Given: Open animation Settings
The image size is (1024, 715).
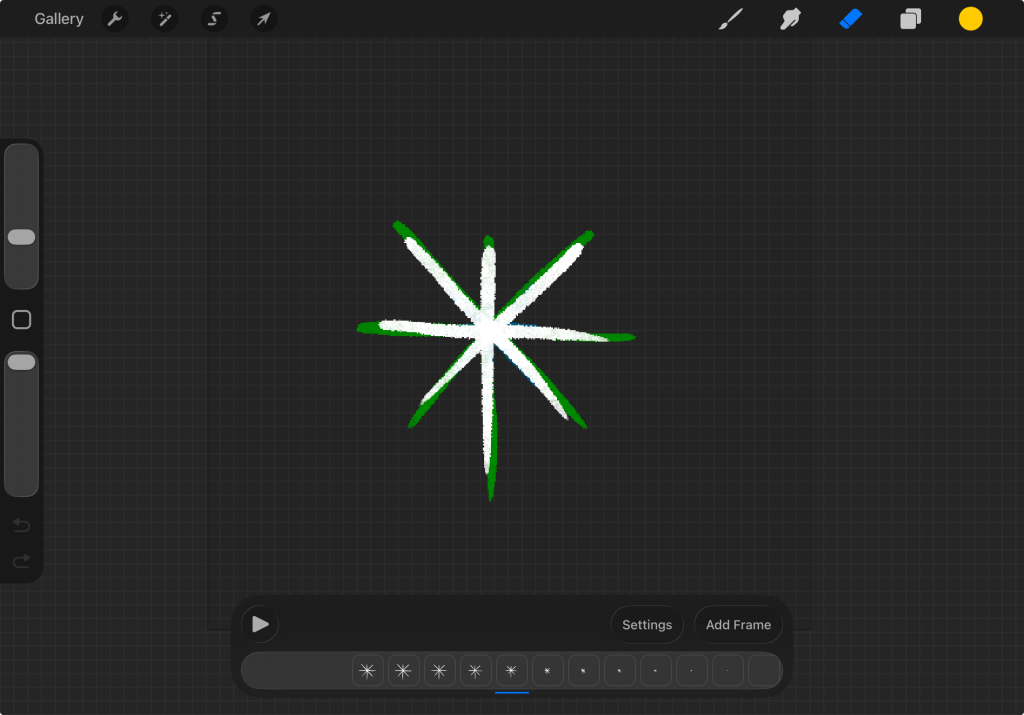Looking at the screenshot, I should pyautogui.click(x=647, y=625).
